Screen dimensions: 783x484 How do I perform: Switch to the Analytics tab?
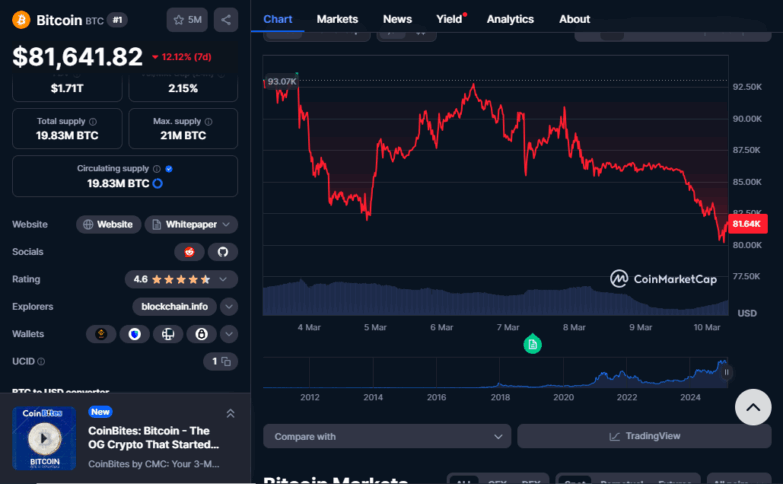(510, 19)
